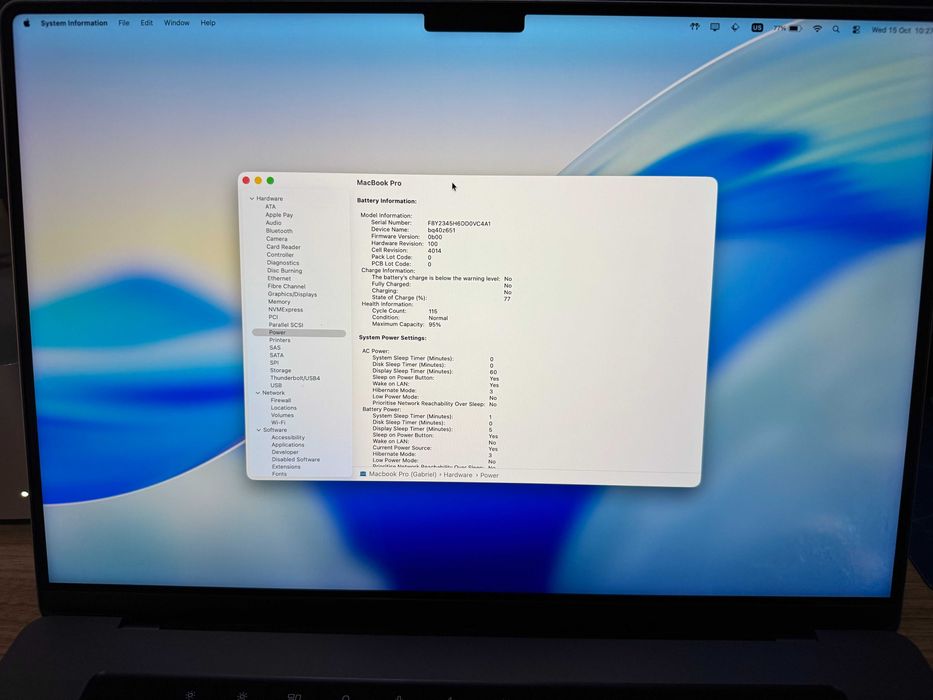
Task: Click the network arrows menu bar icon
Action: 694,27
